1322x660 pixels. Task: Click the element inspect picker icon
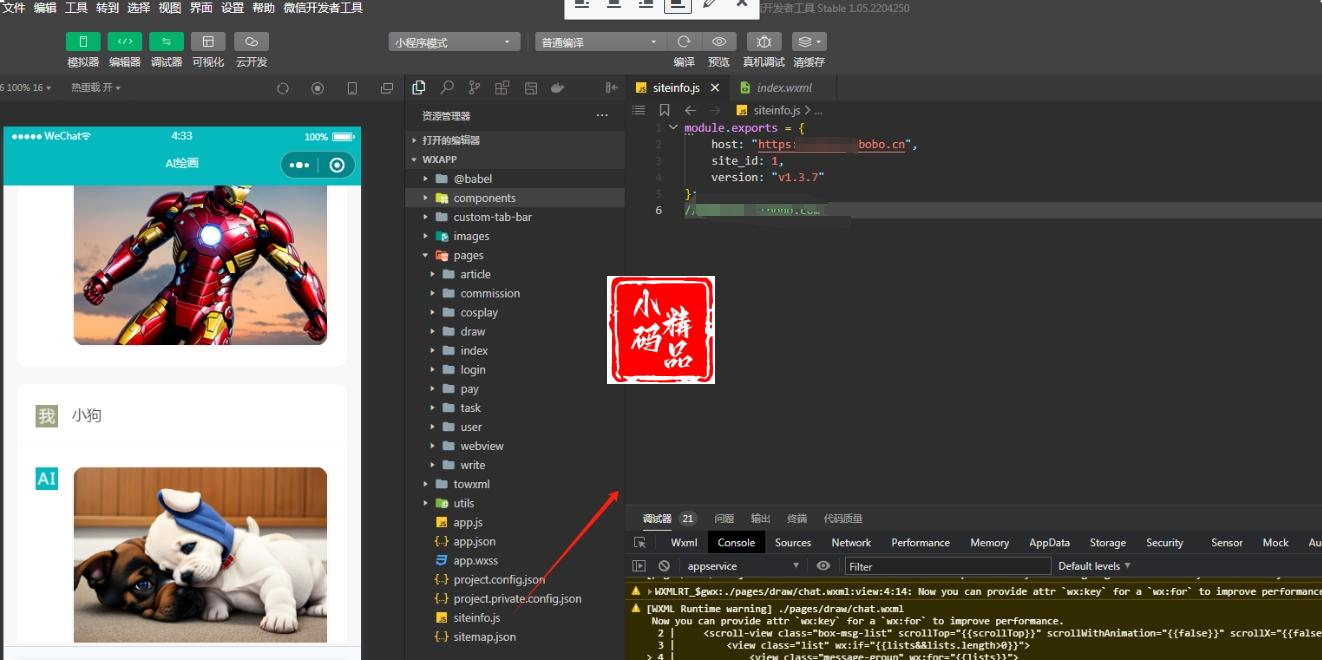640,542
